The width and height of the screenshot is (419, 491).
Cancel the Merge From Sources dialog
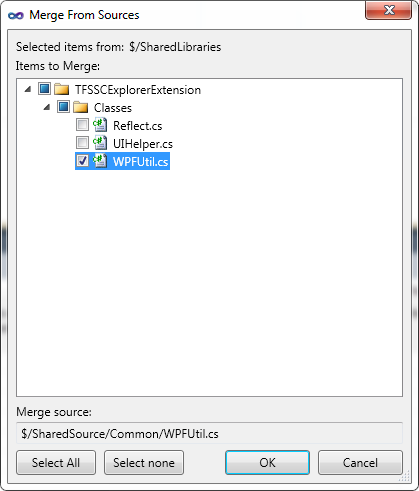[x=360, y=463]
